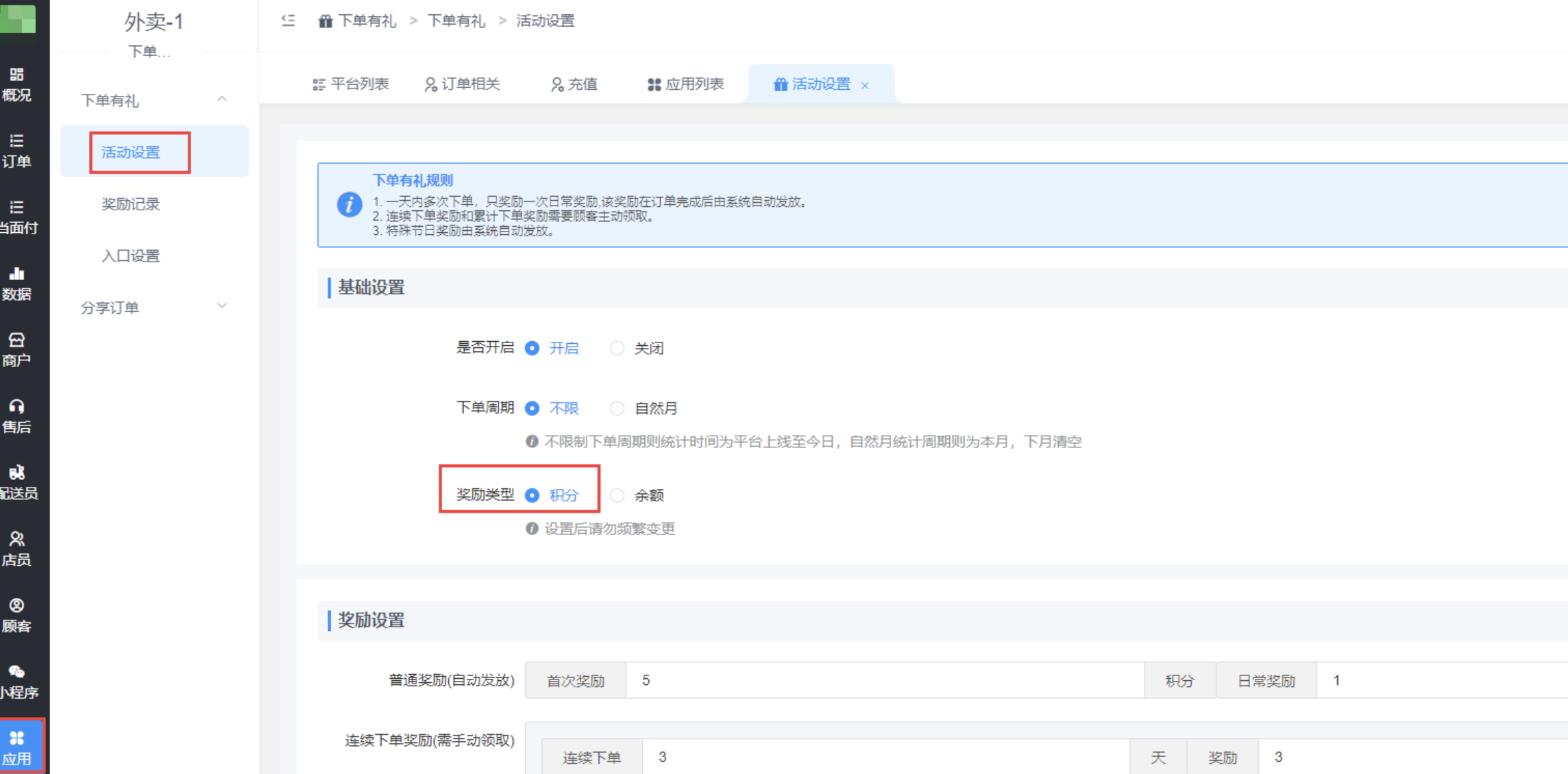Open the 顾客 customer icon
The height and width of the screenshot is (774, 1568).
(17, 615)
